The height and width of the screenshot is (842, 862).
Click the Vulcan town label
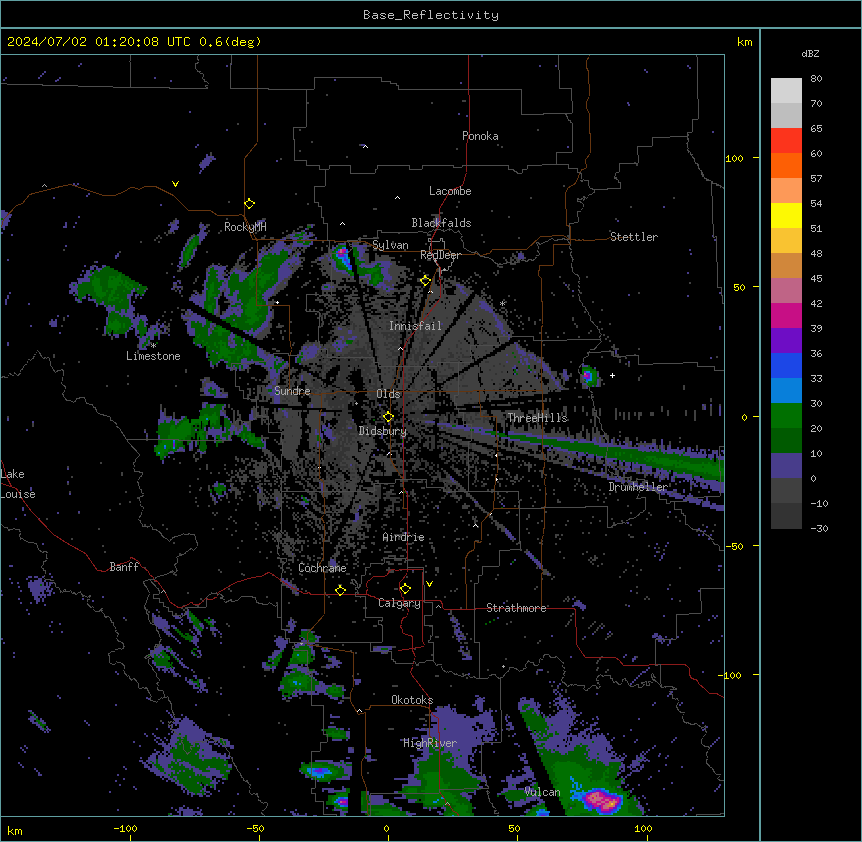tap(543, 792)
